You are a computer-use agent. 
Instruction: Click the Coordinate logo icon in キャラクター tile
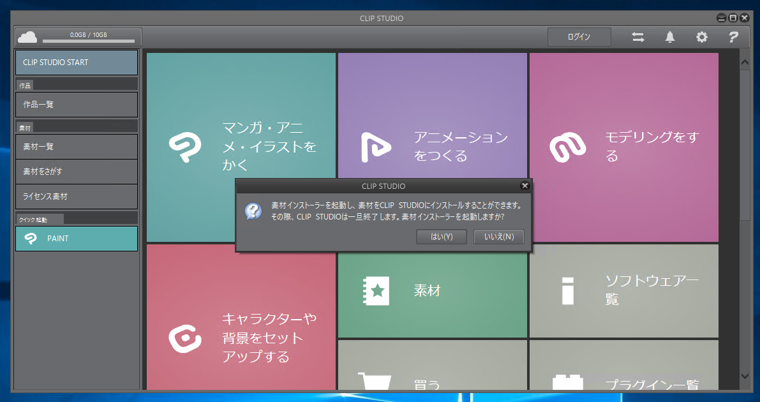coord(185,339)
